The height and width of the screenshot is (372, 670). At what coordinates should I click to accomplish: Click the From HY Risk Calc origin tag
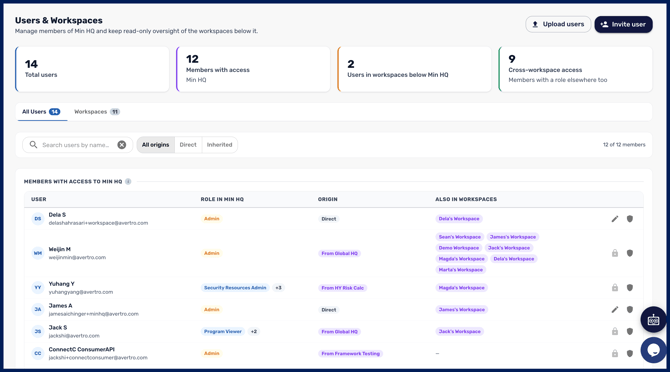tap(343, 288)
